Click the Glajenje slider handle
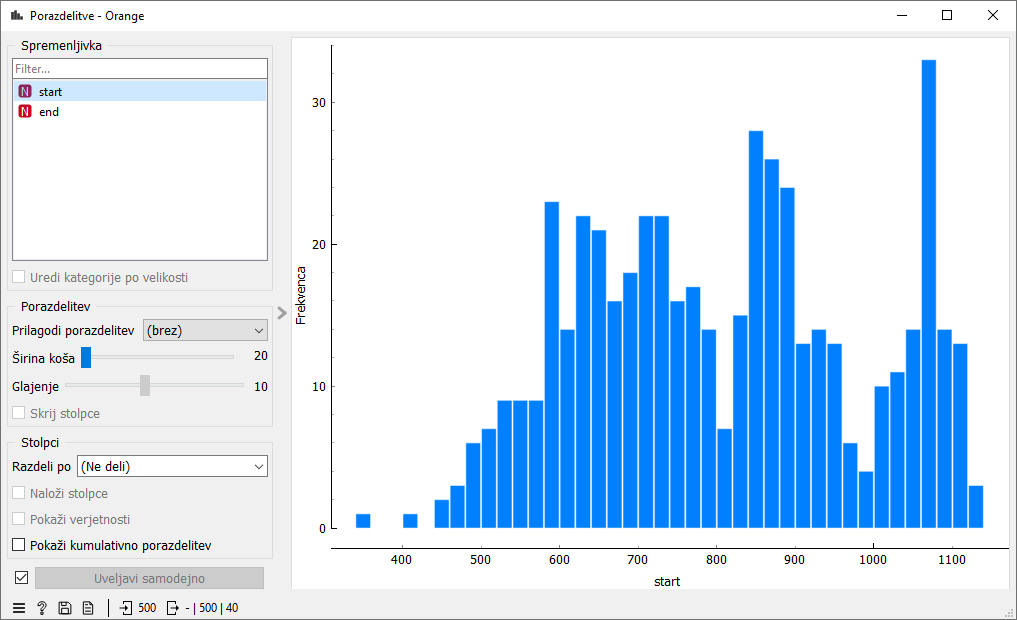1017x620 pixels. tap(145, 385)
